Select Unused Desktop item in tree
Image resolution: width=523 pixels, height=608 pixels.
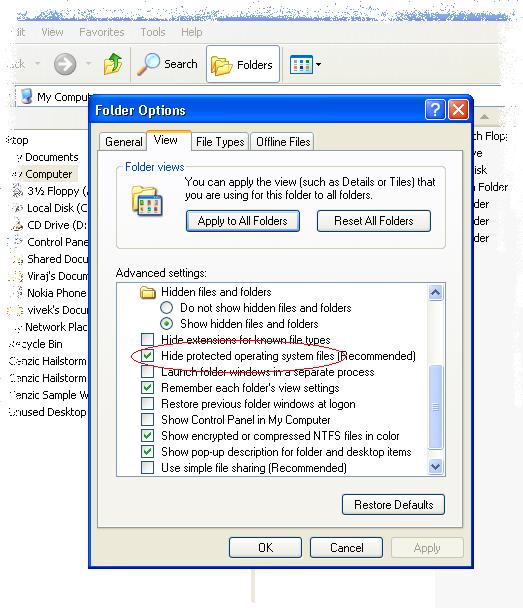point(48,412)
